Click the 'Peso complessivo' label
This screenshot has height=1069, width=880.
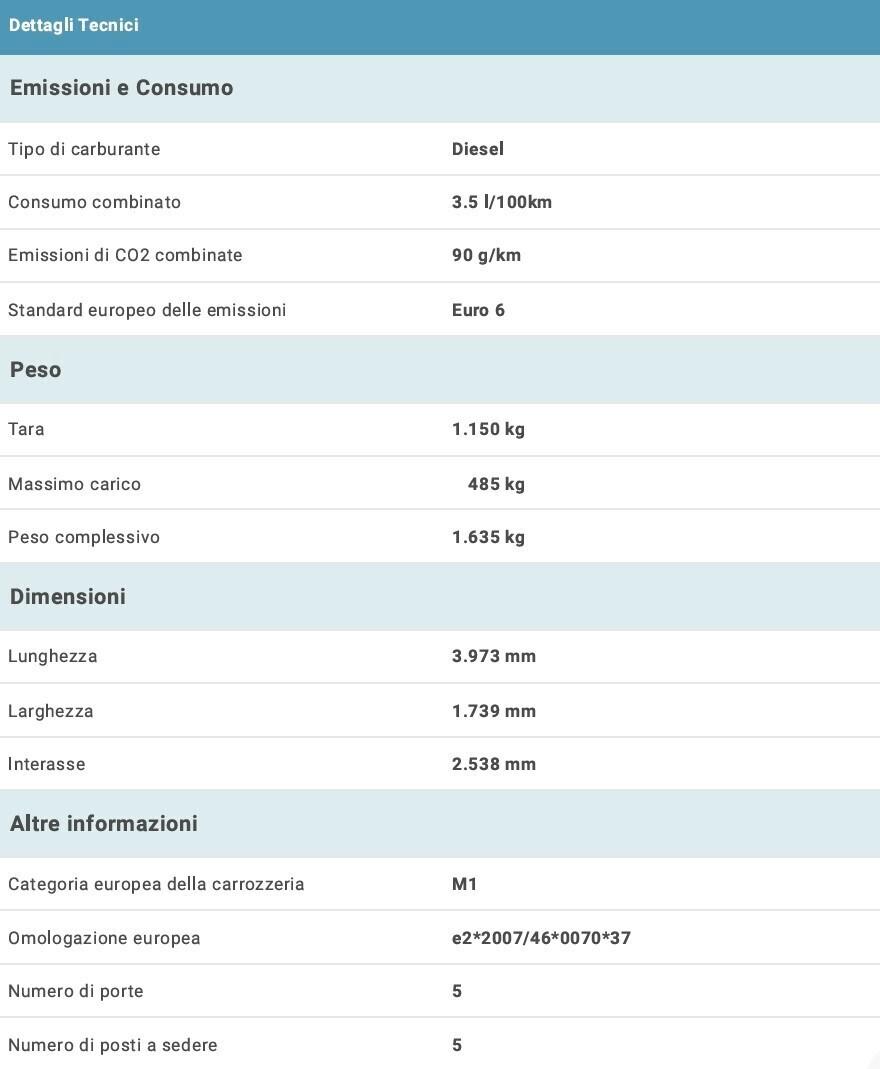click(84, 537)
